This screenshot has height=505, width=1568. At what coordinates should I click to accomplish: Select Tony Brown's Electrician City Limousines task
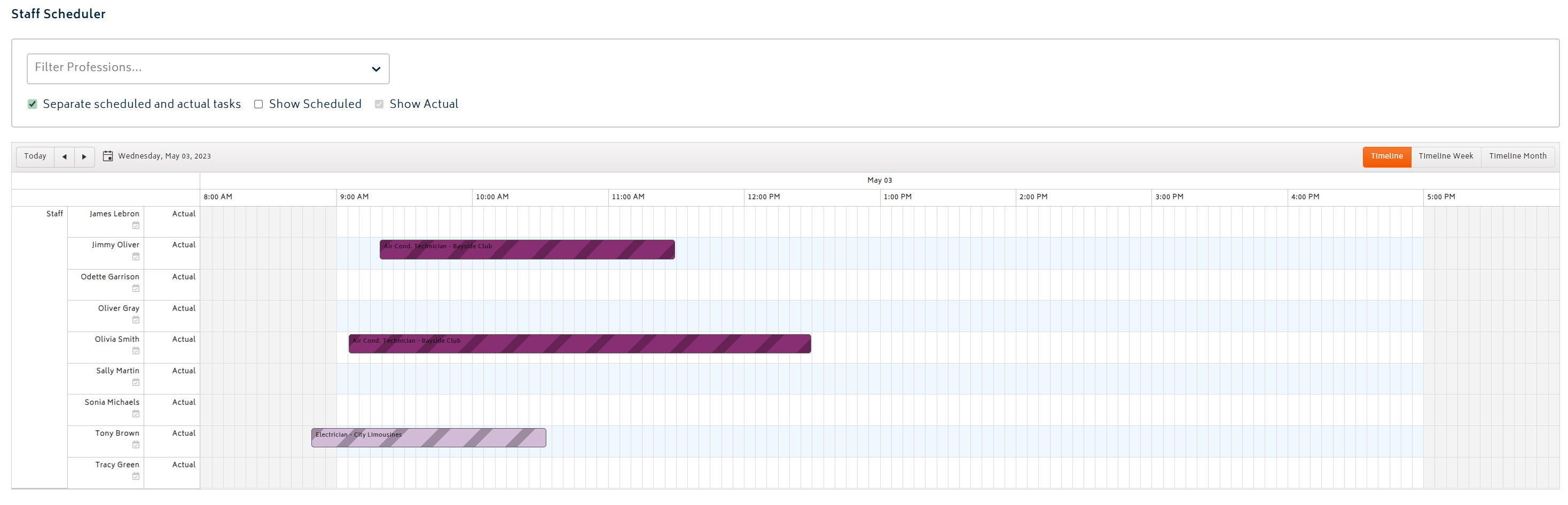point(428,438)
